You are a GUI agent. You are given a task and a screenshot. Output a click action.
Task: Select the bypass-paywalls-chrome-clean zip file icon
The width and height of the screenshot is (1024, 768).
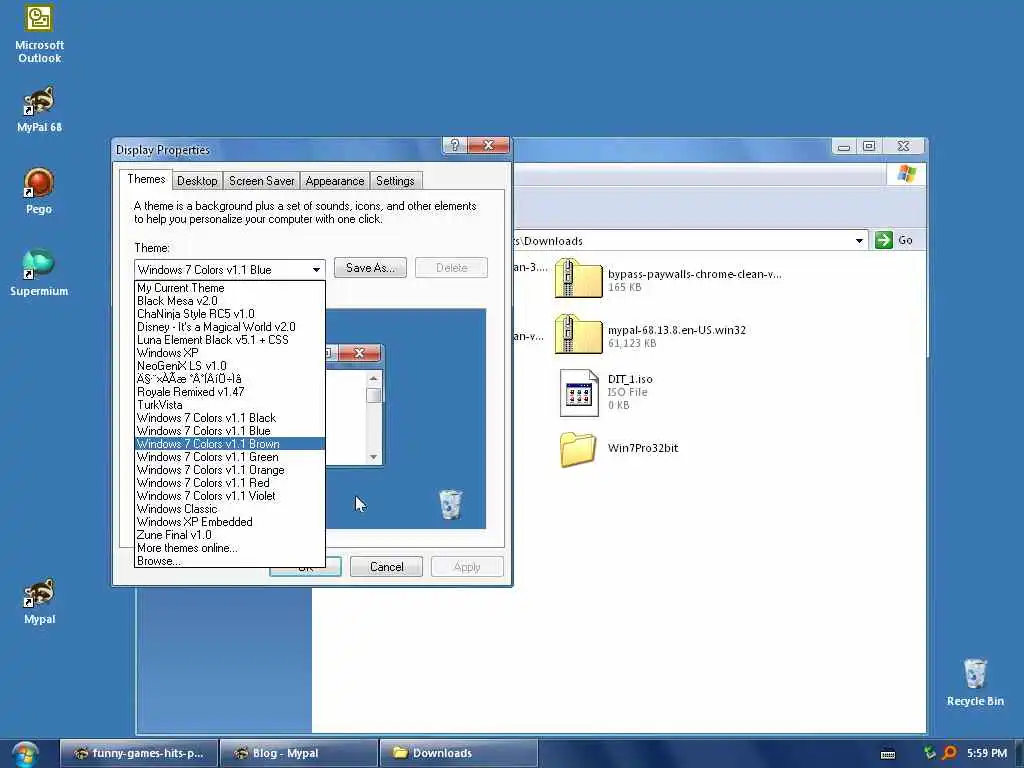577,279
